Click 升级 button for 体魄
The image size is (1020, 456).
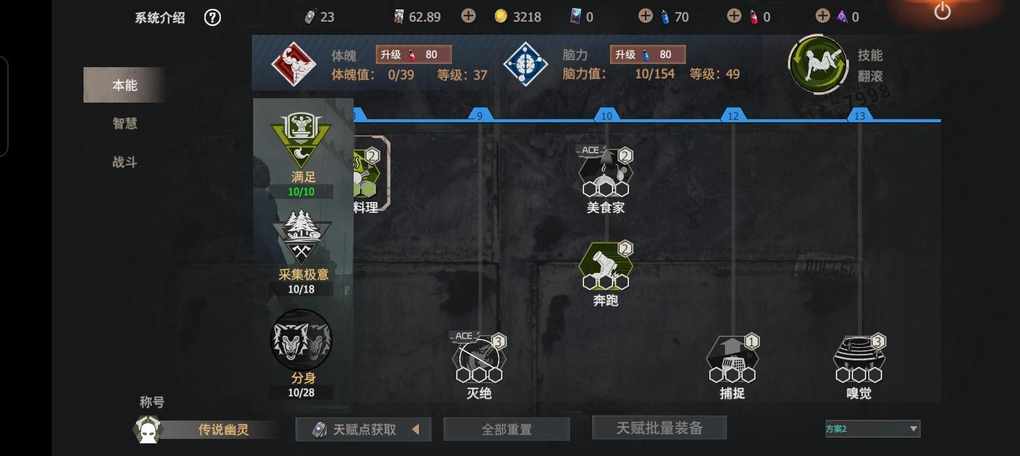point(414,55)
